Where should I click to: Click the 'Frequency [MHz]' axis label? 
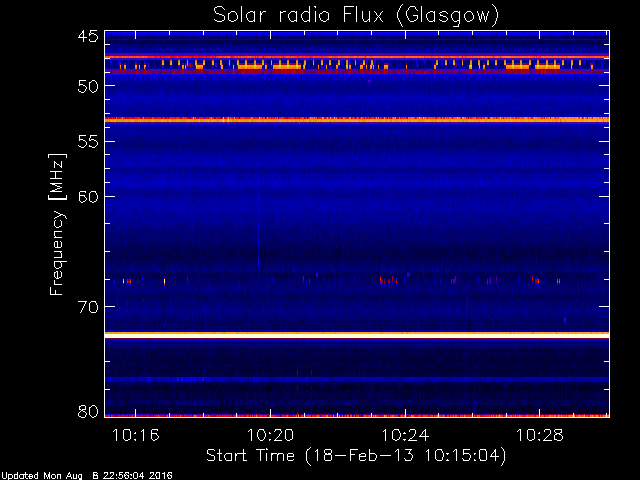point(57,224)
